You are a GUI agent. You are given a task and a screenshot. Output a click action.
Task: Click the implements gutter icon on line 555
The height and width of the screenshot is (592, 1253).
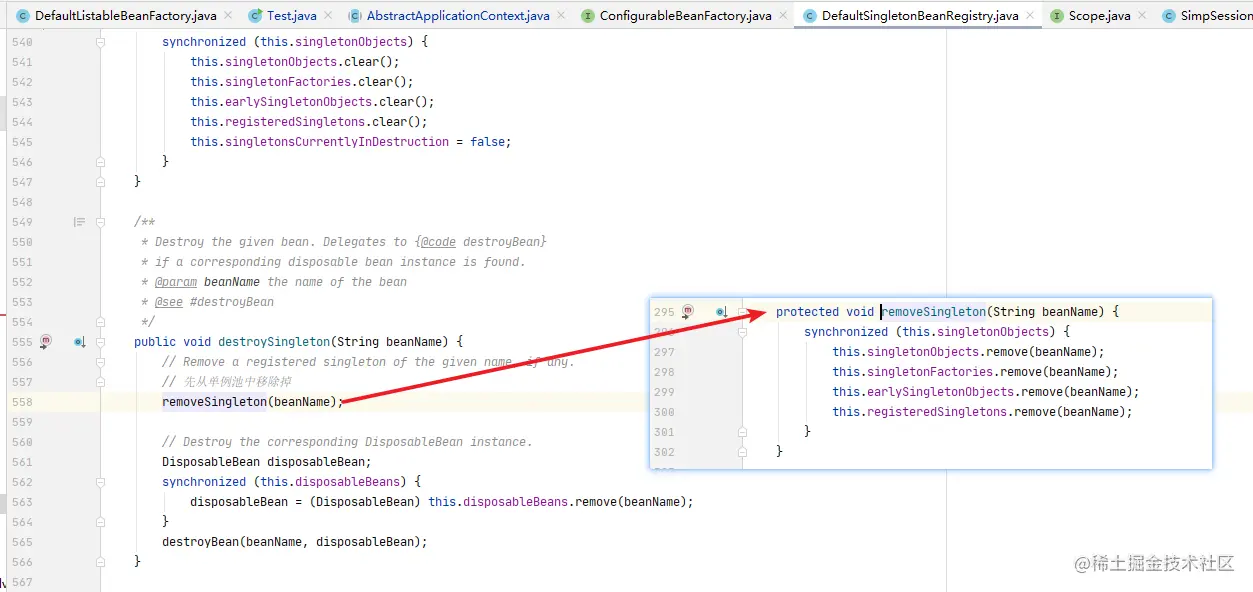(x=79, y=342)
